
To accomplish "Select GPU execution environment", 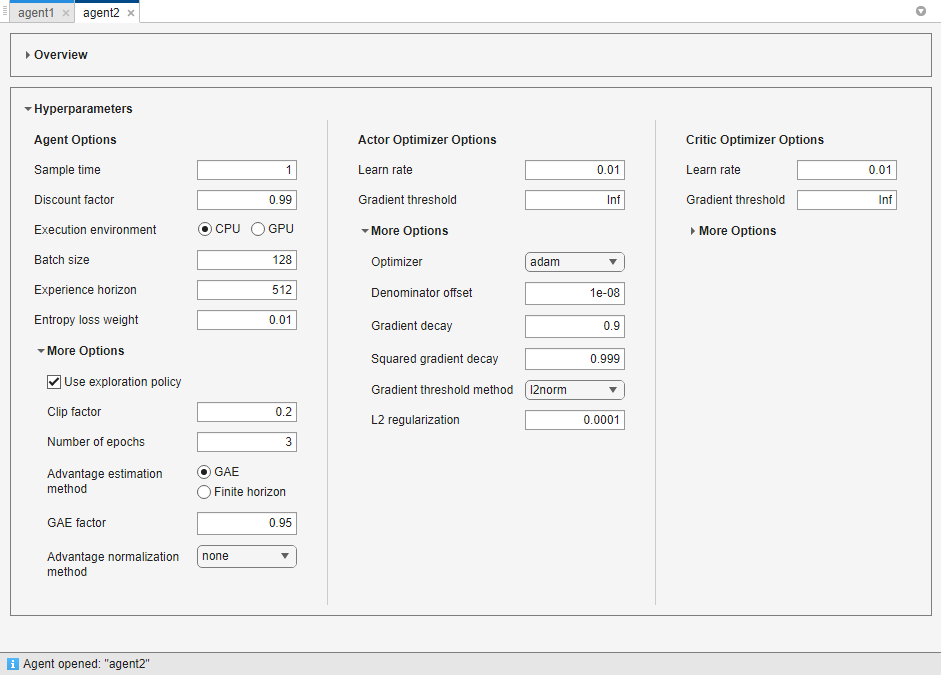I will [x=258, y=229].
